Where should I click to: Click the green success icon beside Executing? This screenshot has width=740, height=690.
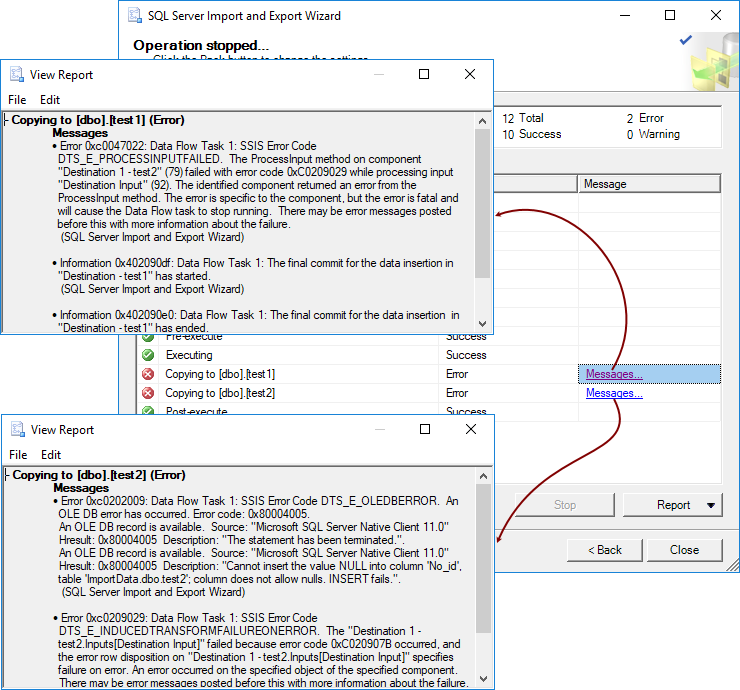click(x=148, y=355)
